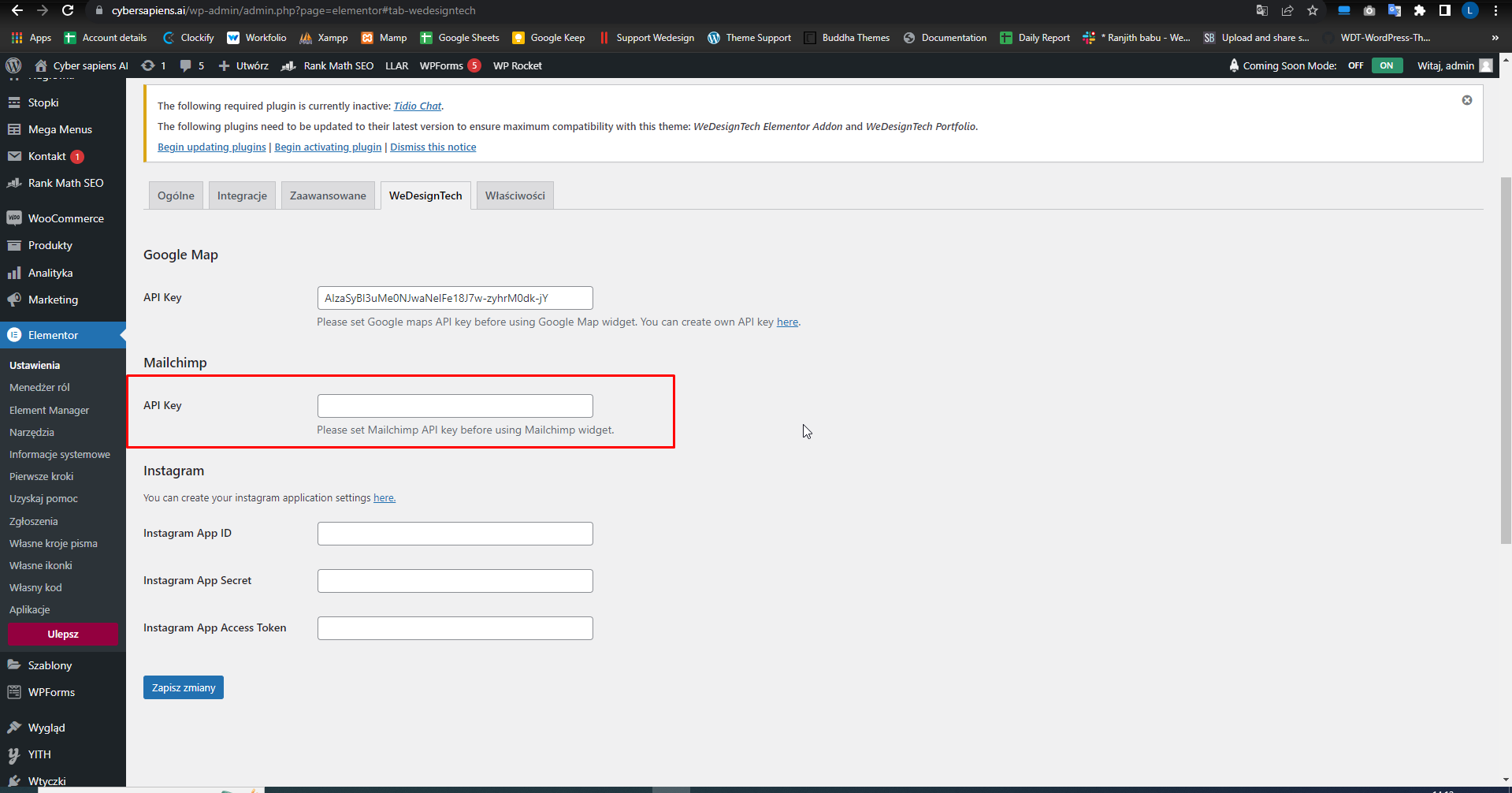The width and height of the screenshot is (1512, 793).
Task: Open Element Manager submenu item
Action: click(49, 410)
